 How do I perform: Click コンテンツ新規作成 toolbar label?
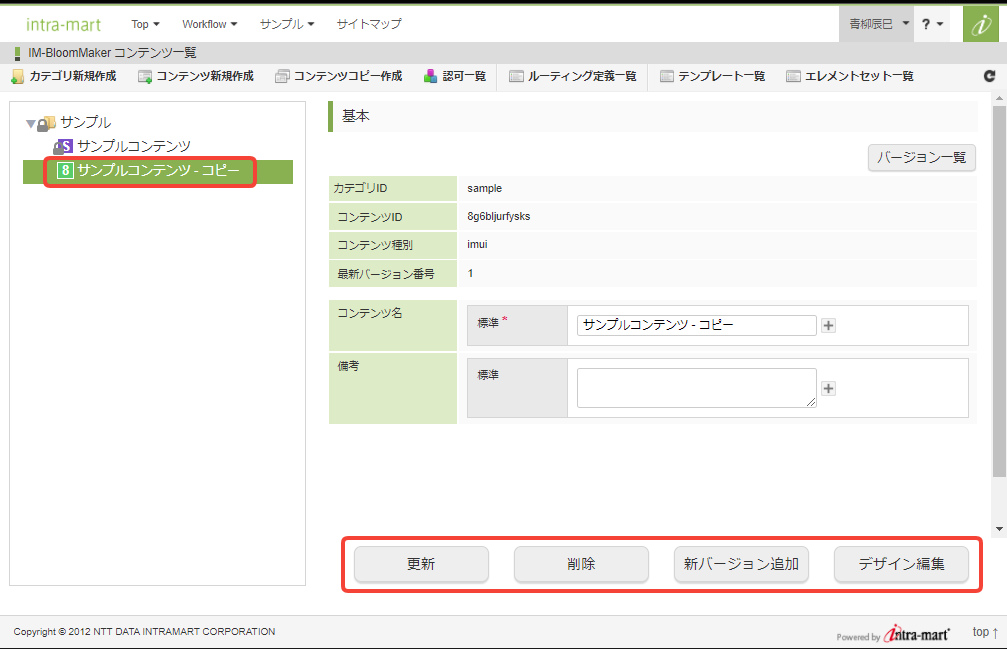click(205, 76)
